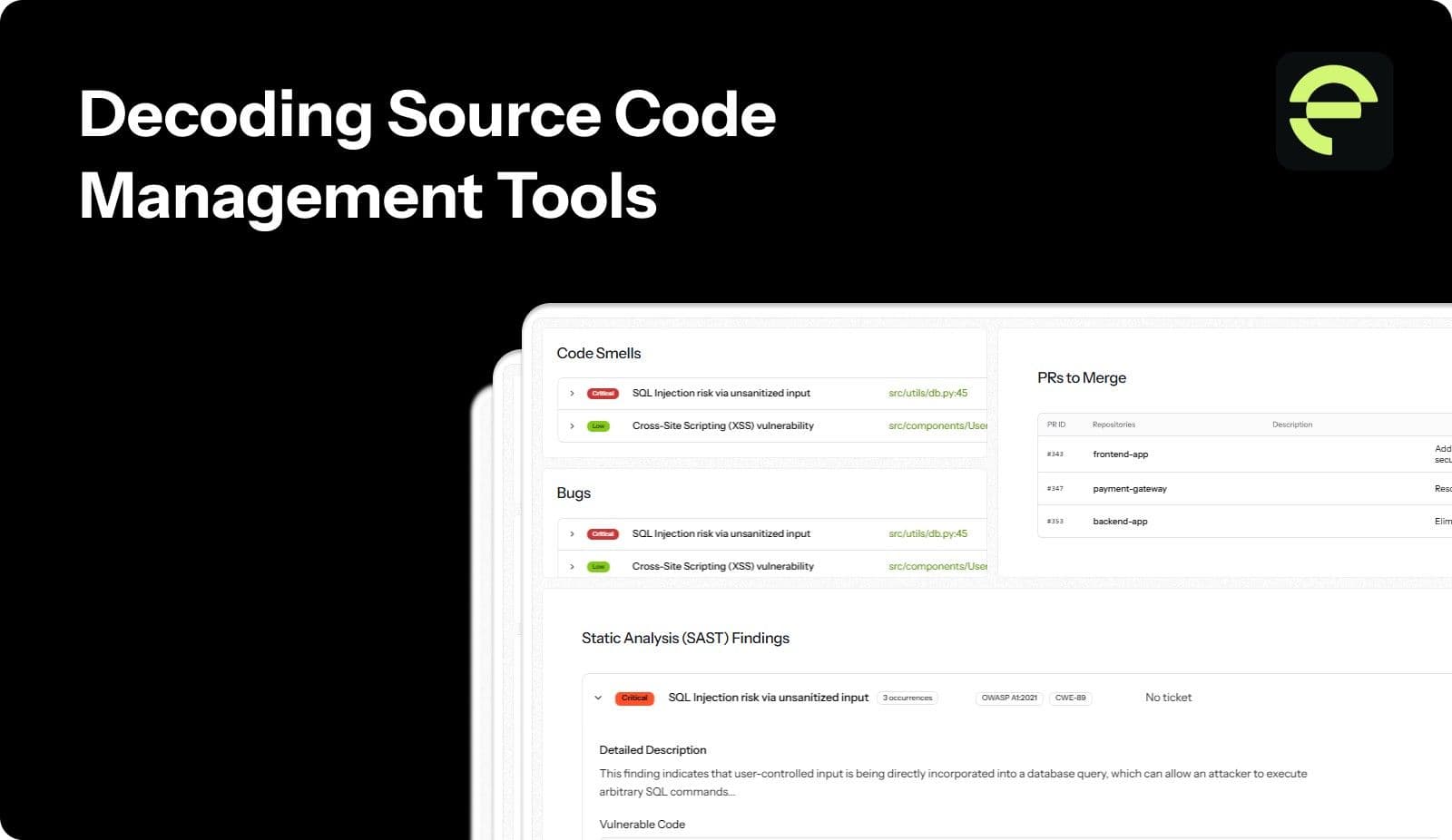Click the Detailed Description label
This screenshot has height=840, width=1452.
pyautogui.click(x=652, y=750)
